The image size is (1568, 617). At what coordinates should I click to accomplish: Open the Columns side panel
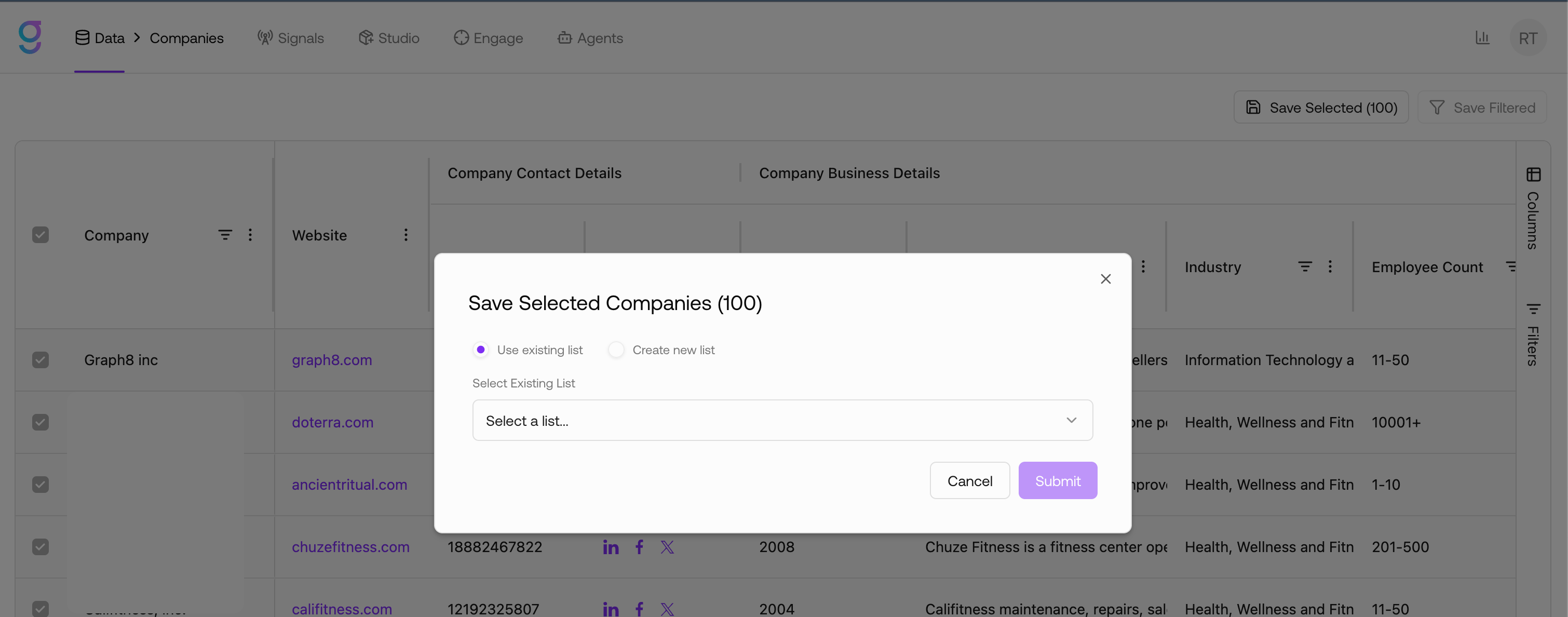pyautogui.click(x=1533, y=208)
